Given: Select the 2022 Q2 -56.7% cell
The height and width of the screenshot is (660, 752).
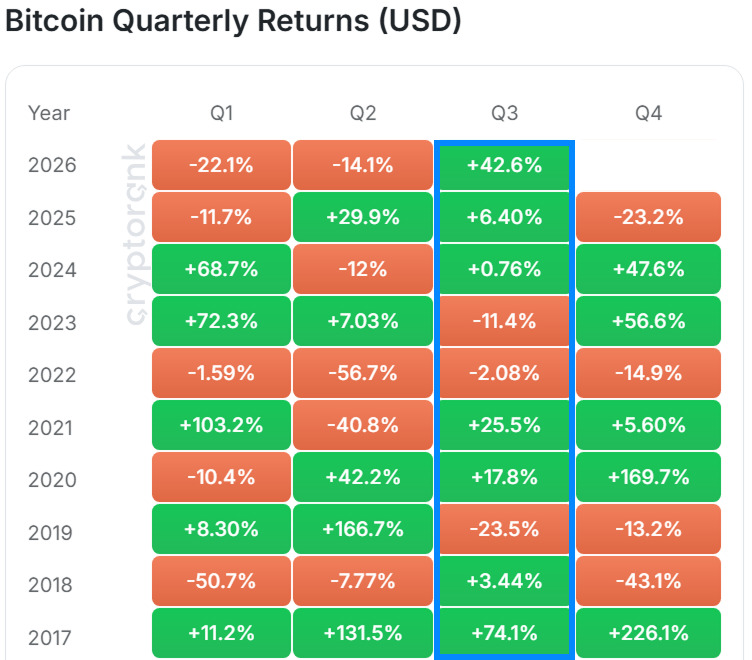Looking at the screenshot, I should pyautogui.click(x=363, y=373).
